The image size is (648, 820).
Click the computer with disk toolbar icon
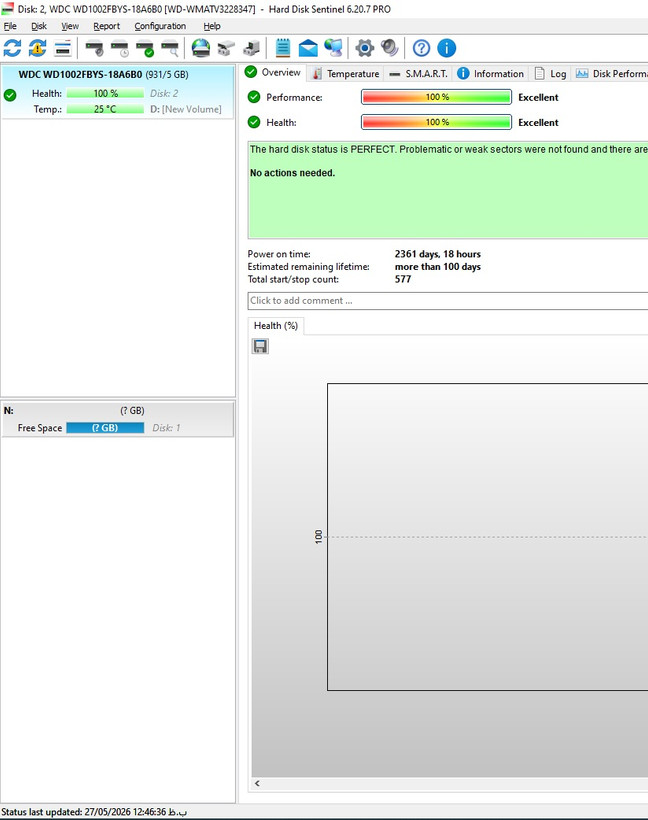click(x=252, y=48)
